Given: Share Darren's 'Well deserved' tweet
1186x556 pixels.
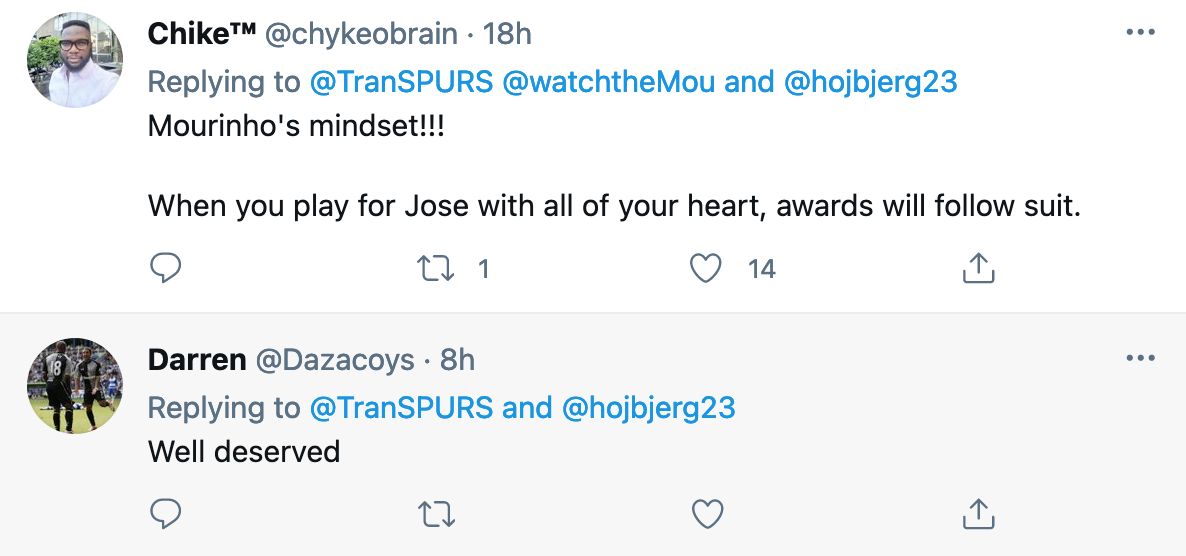Looking at the screenshot, I should pos(978,514).
